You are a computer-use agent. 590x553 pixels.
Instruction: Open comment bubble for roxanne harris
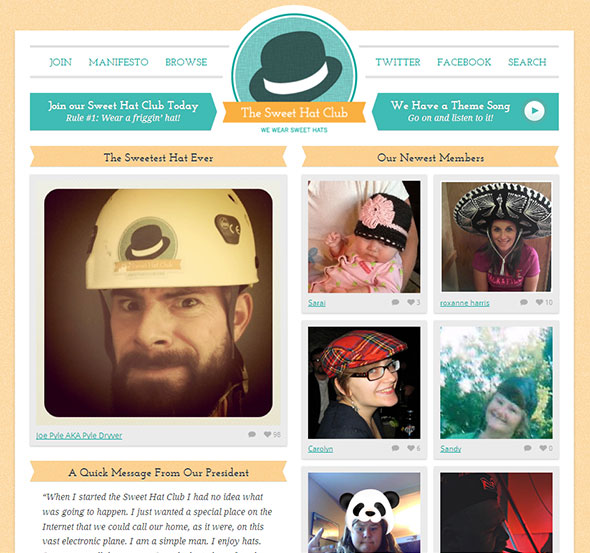(x=524, y=302)
